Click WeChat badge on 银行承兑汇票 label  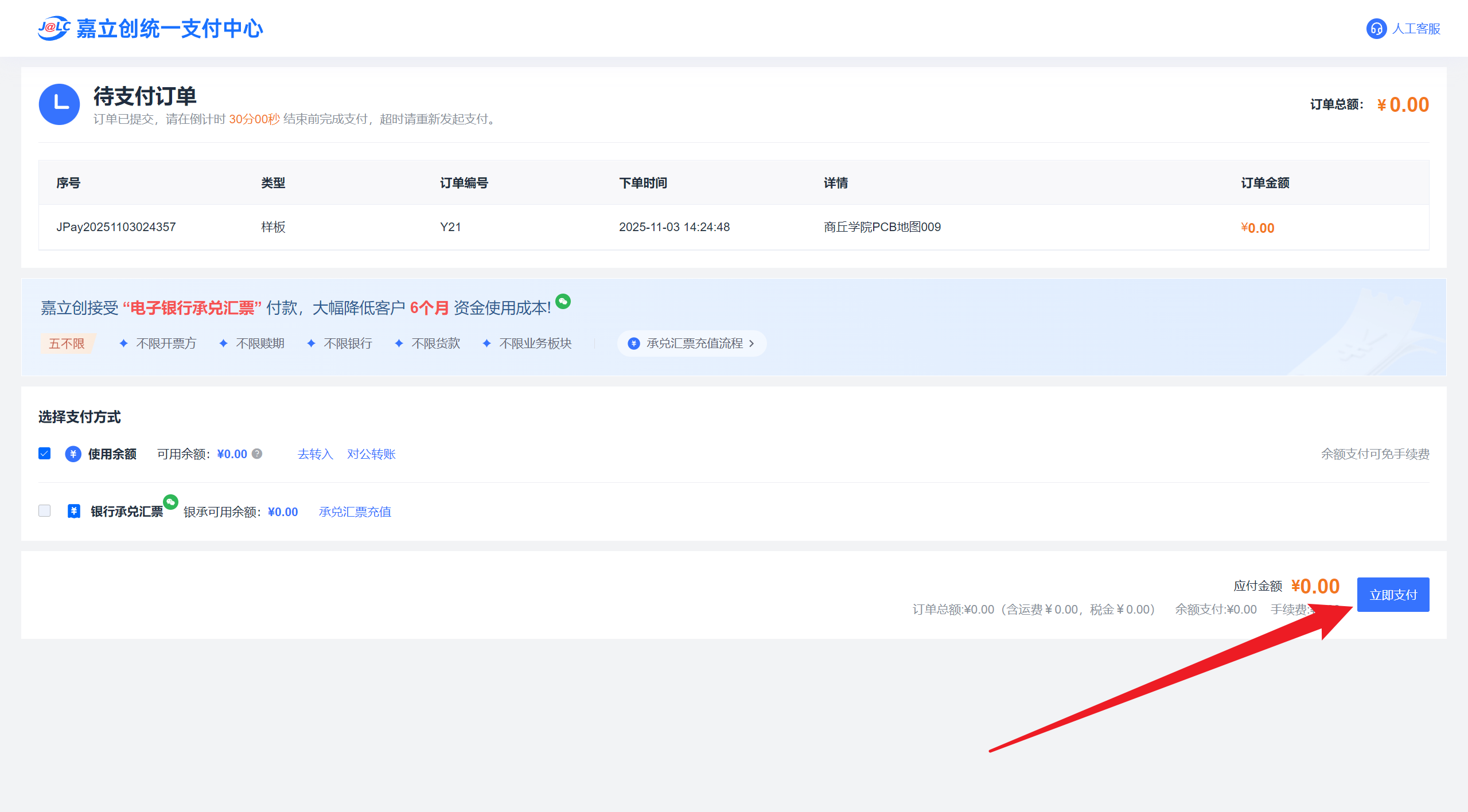coord(170,502)
